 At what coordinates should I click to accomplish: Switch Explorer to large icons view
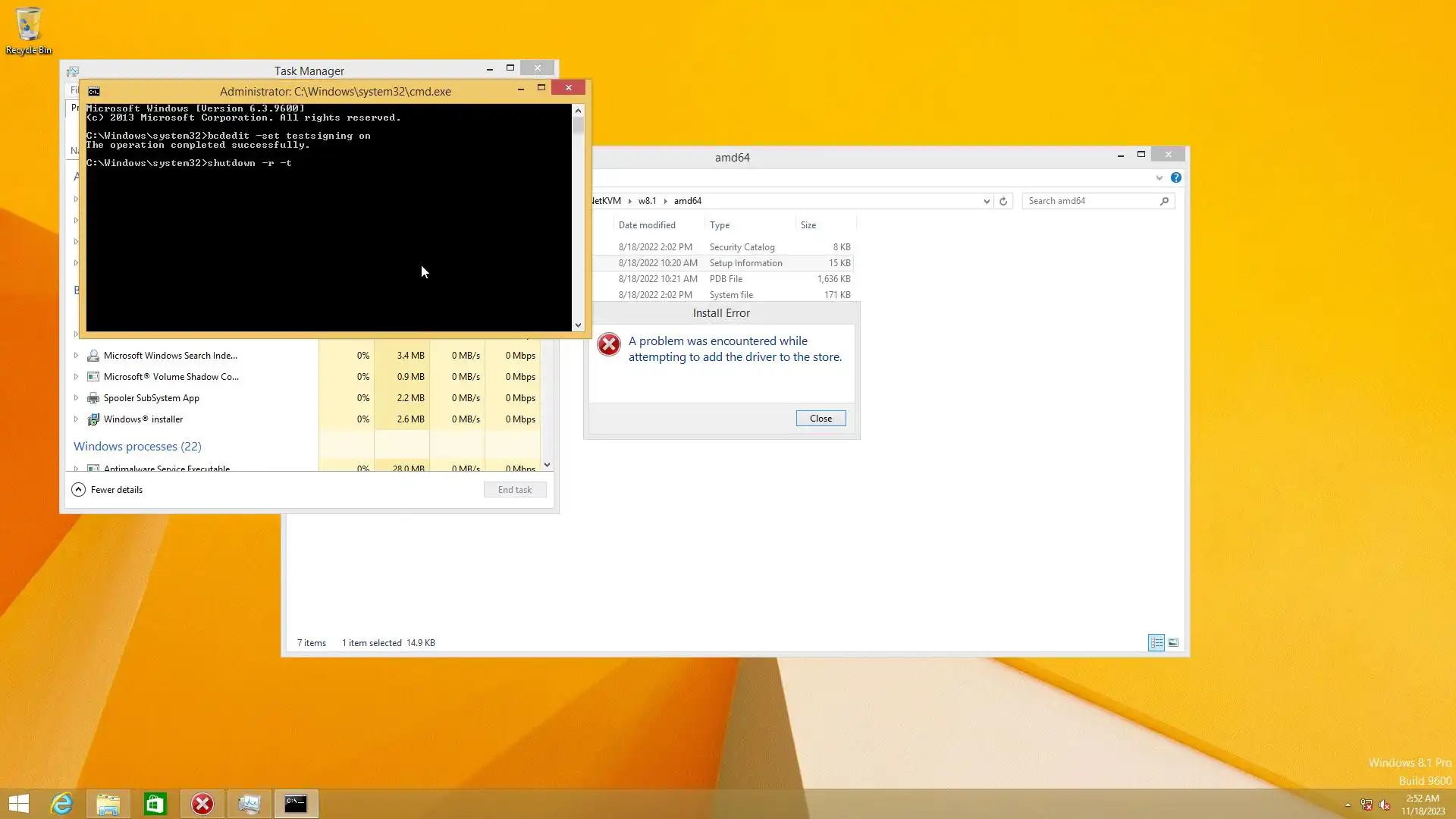click(x=1173, y=643)
